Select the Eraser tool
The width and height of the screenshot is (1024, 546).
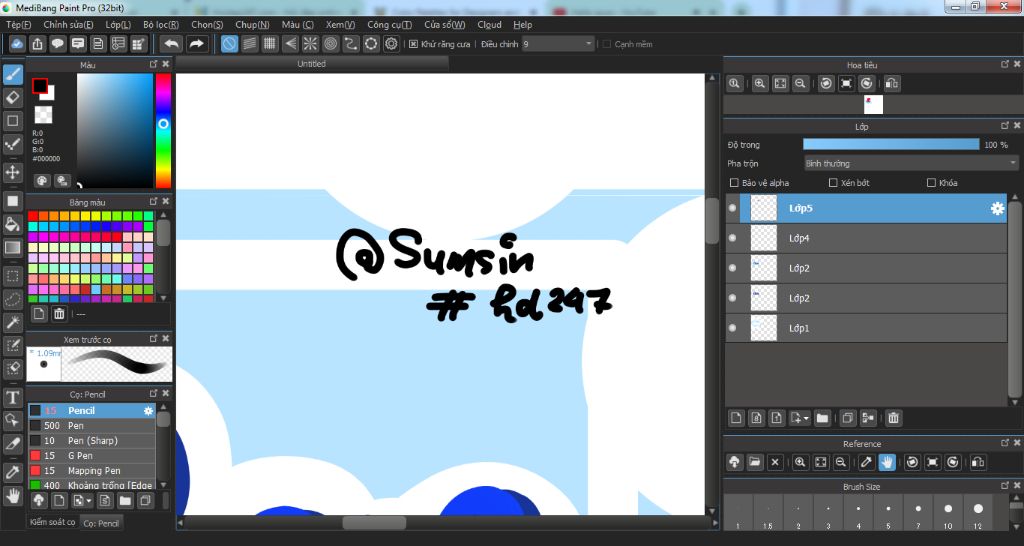pos(12,98)
